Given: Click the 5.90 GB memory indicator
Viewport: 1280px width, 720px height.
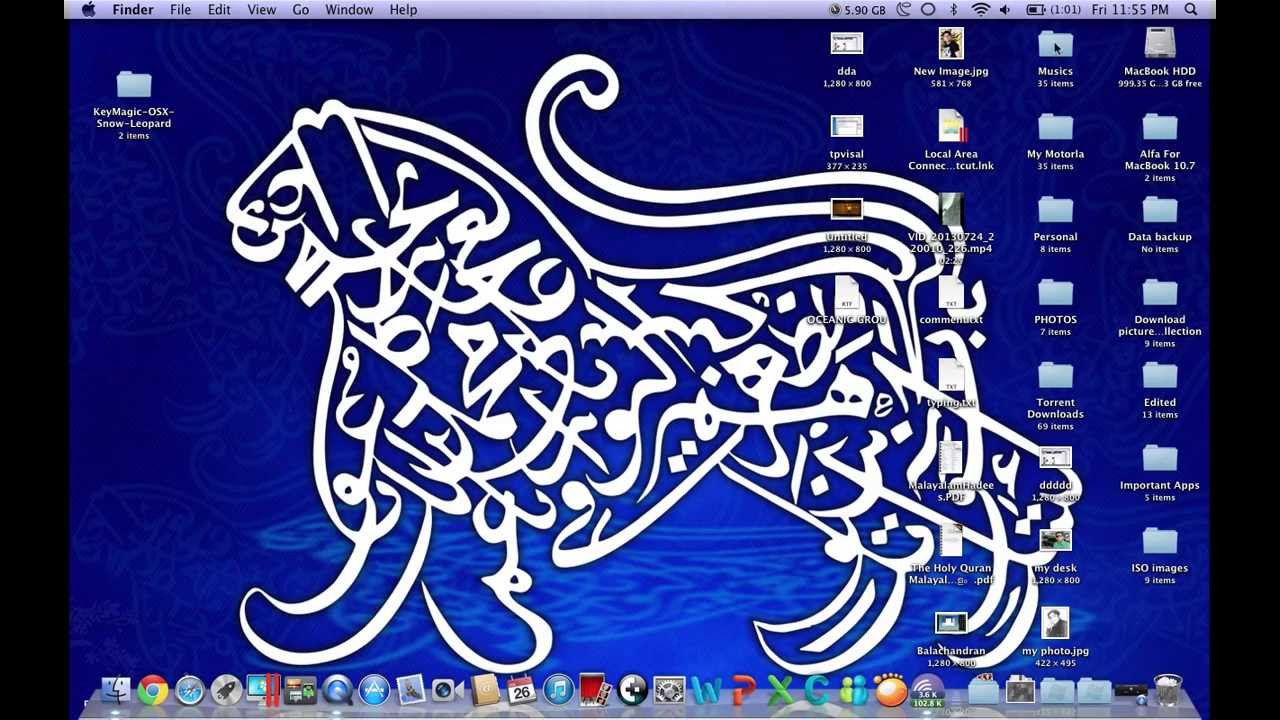Looking at the screenshot, I should click(x=858, y=9).
